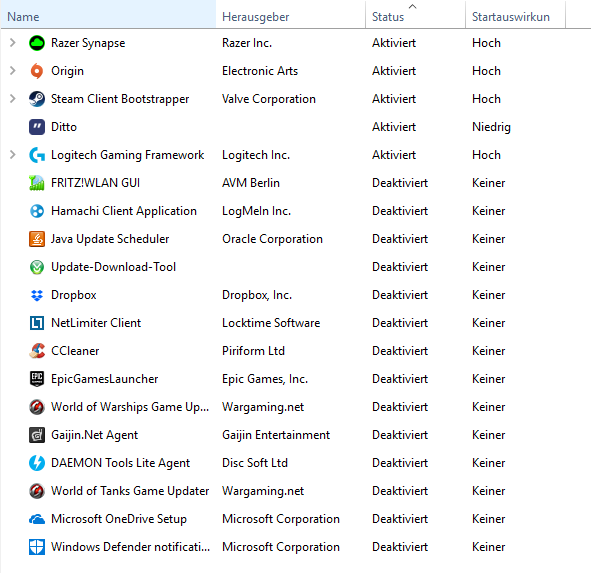Screen dimensions: 591x573
Task: Select Microsoft OneDrive Setup name text
Action: coord(119,519)
